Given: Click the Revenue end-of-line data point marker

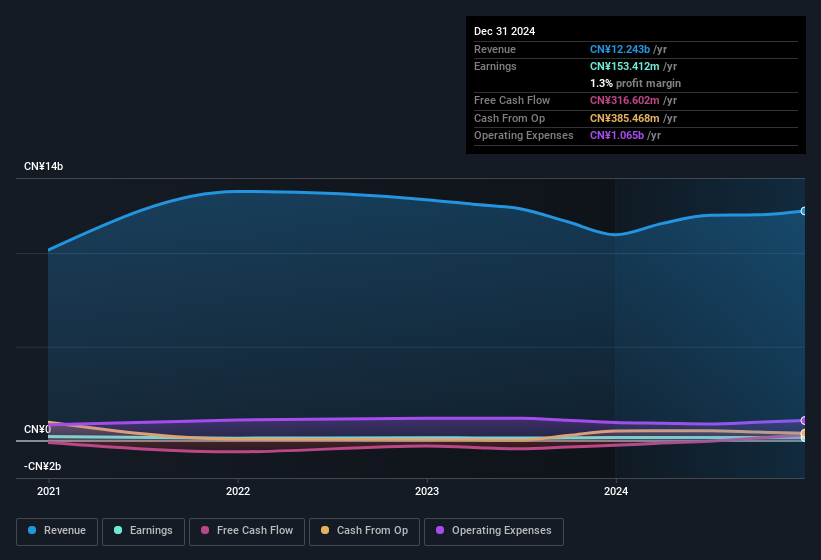Looking at the screenshot, I should point(804,211).
